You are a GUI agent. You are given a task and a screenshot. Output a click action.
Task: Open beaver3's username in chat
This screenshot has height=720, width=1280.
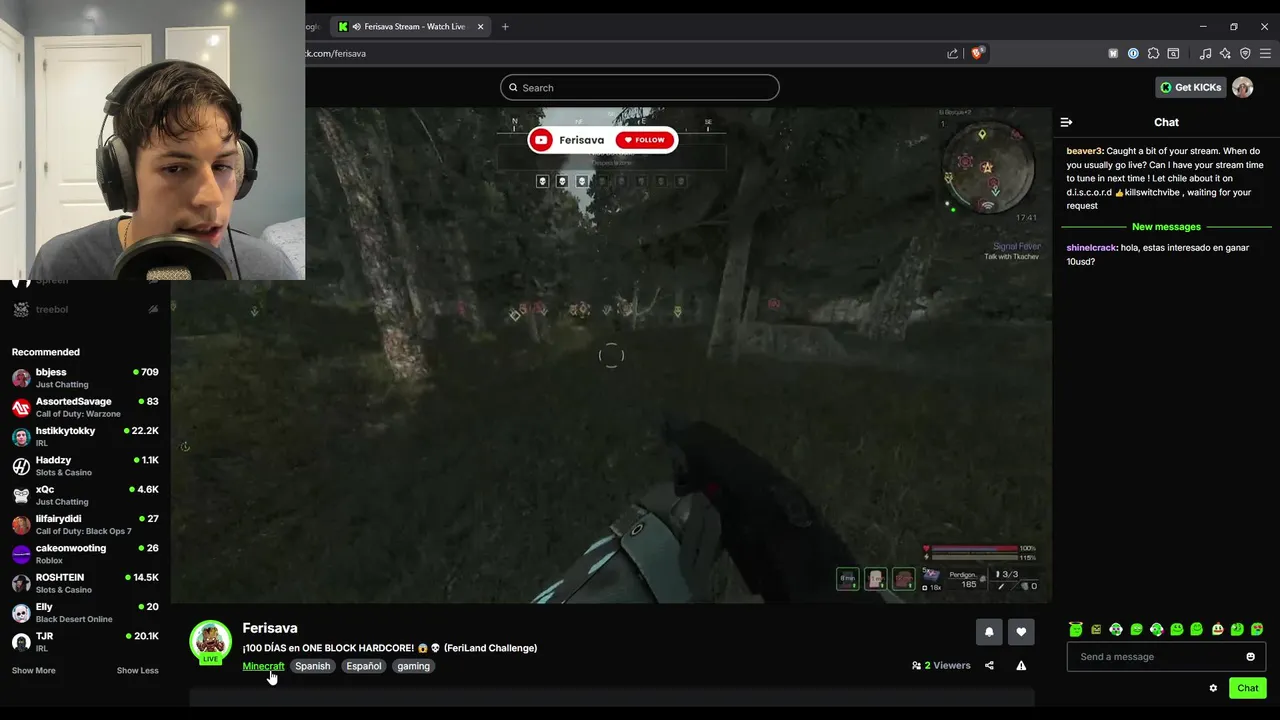[x=1084, y=151]
